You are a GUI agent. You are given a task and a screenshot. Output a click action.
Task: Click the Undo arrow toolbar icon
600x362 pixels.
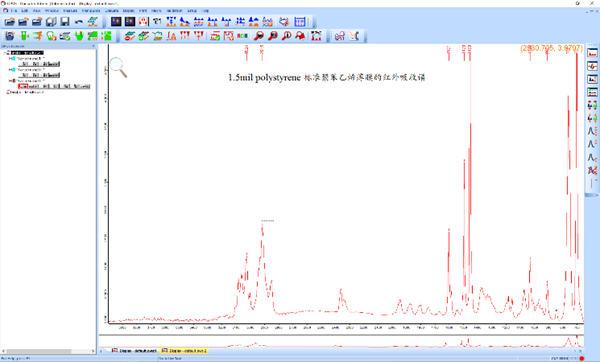(x=78, y=21)
